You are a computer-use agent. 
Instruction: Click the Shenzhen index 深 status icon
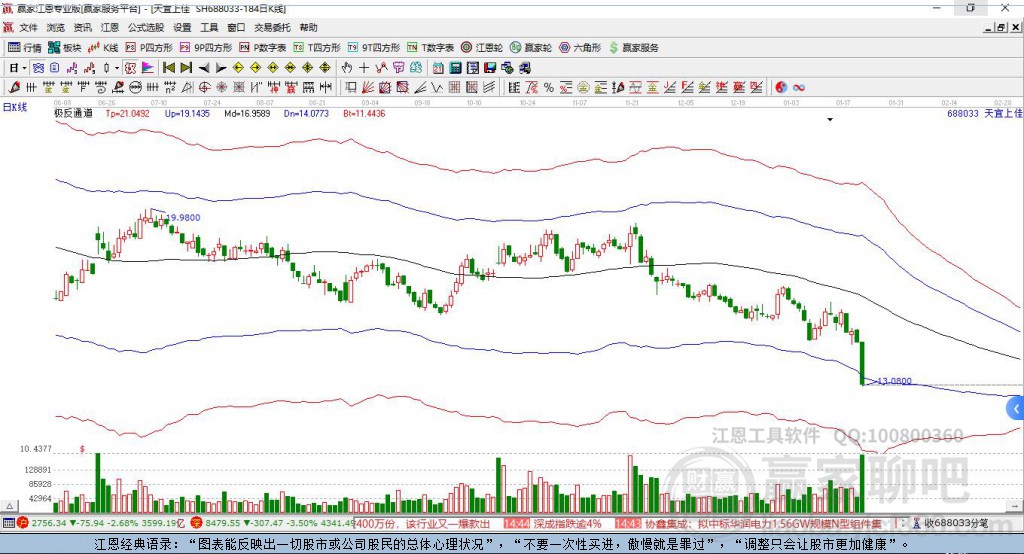(197, 523)
